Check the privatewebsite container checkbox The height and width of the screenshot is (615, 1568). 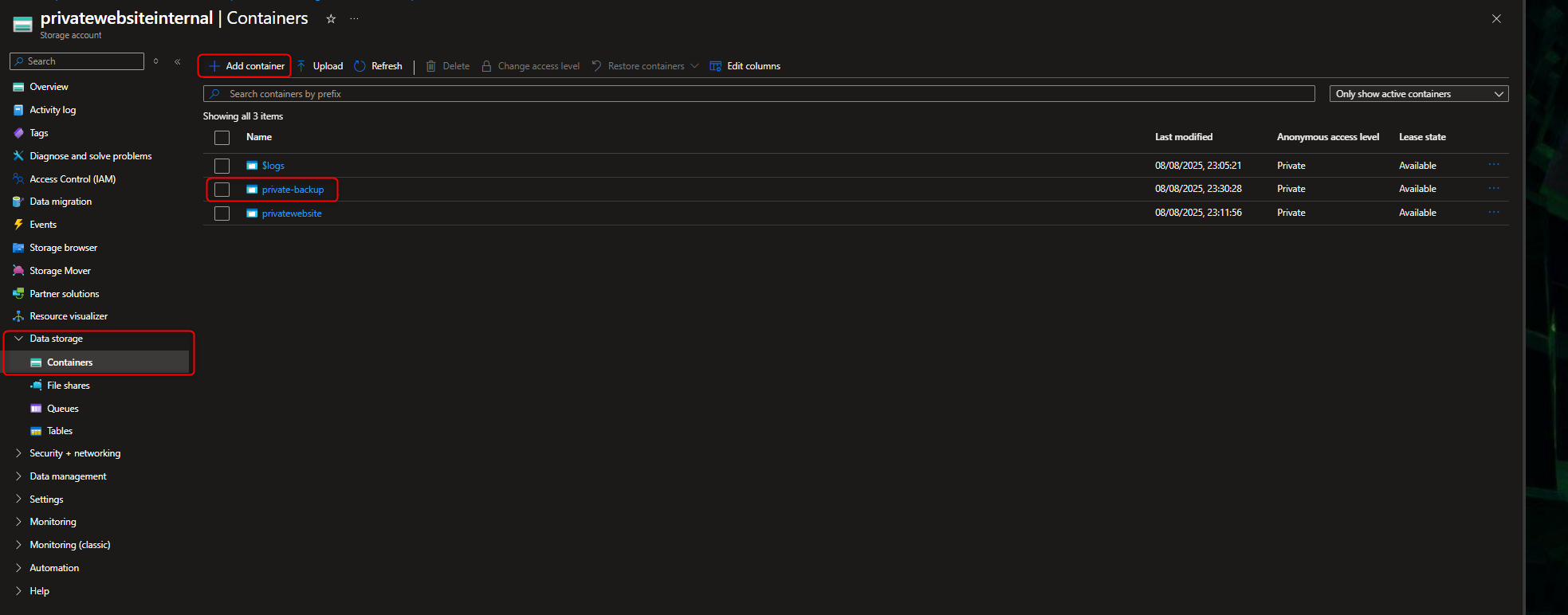[x=222, y=213]
